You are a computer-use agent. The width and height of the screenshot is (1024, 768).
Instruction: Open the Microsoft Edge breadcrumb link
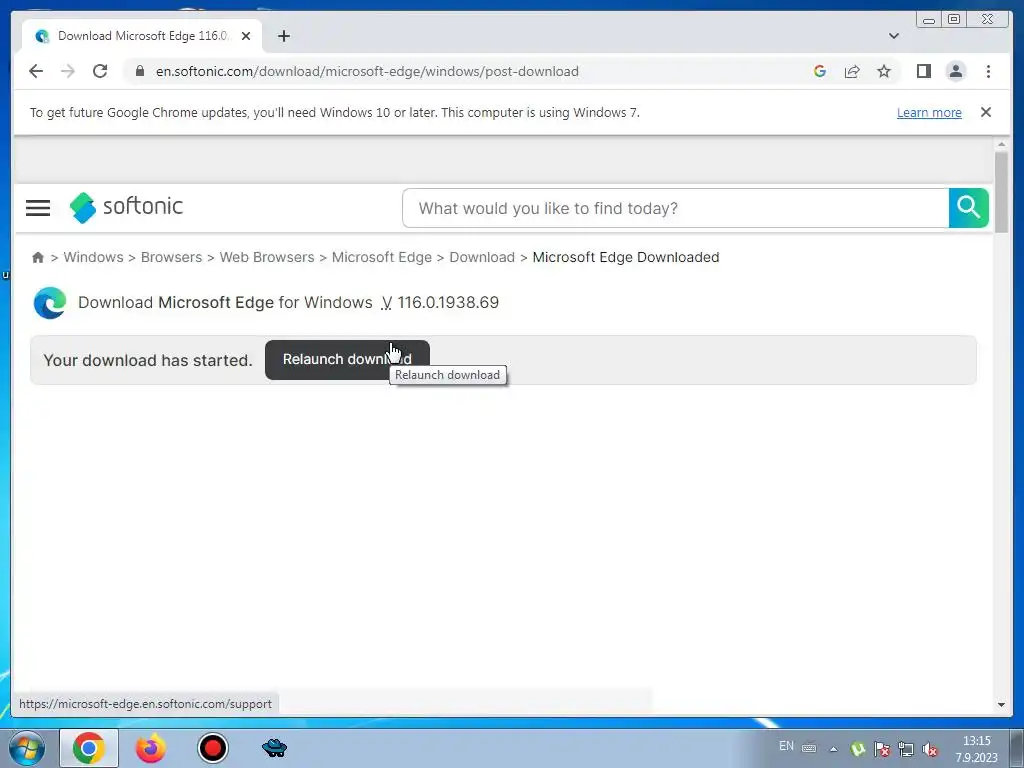click(x=381, y=257)
